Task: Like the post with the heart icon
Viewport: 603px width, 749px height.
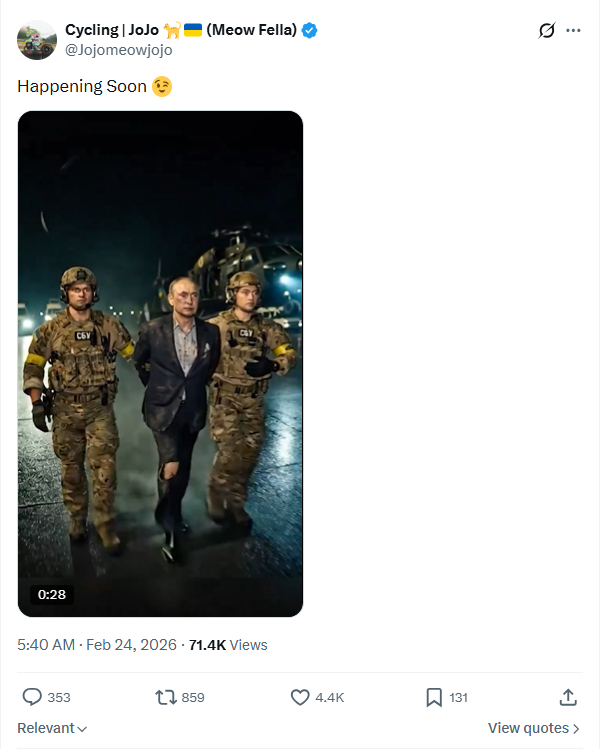Action: pyautogui.click(x=300, y=697)
